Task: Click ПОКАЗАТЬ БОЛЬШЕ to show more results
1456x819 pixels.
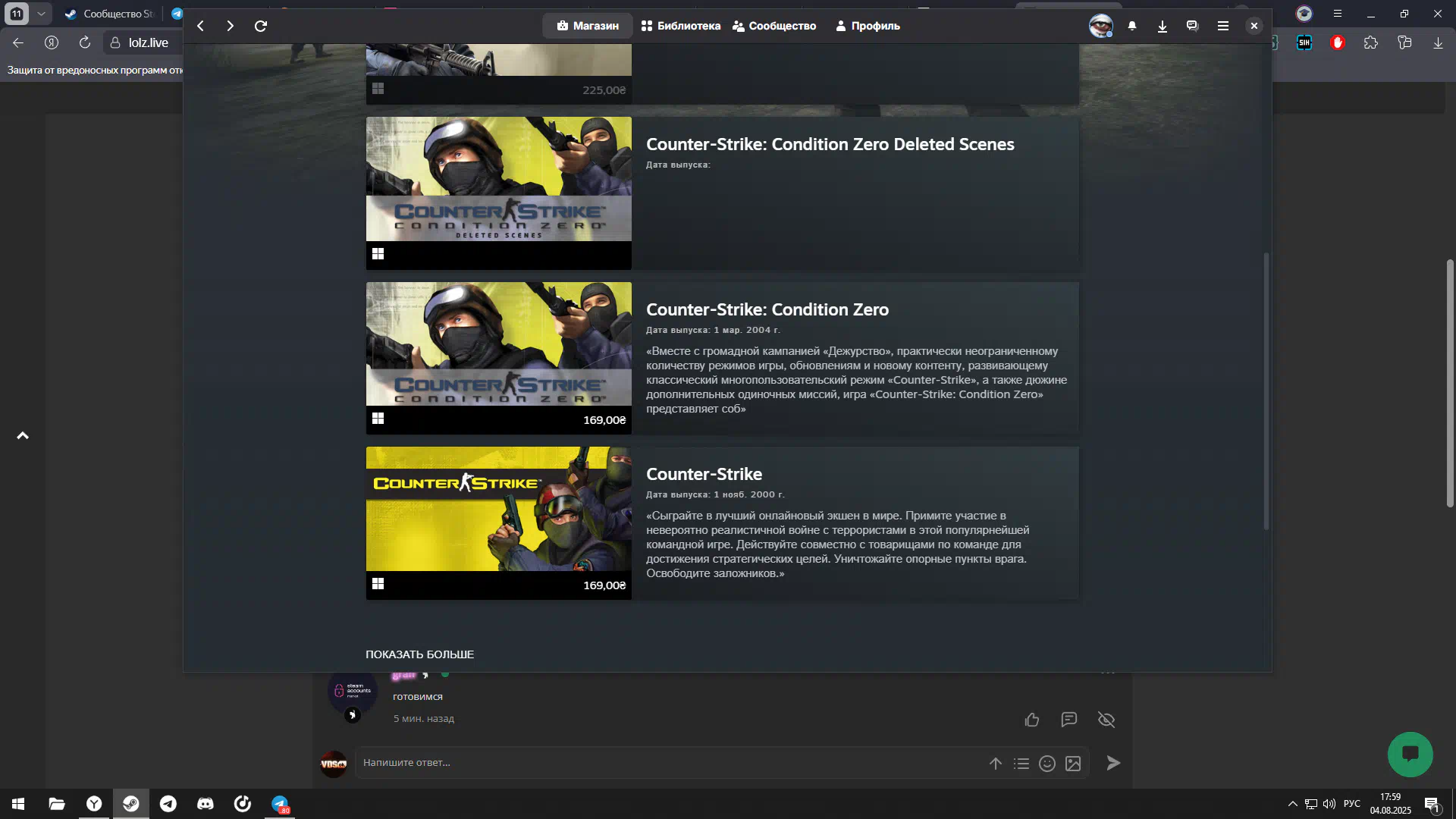Action: pos(419,654)
